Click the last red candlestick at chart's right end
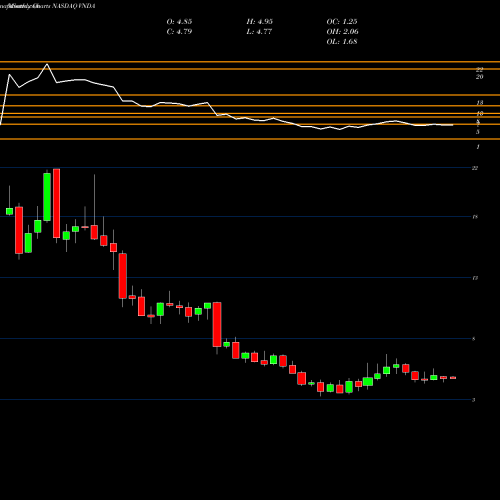Screen dimensions: 500x500 [x=453, y=378]
